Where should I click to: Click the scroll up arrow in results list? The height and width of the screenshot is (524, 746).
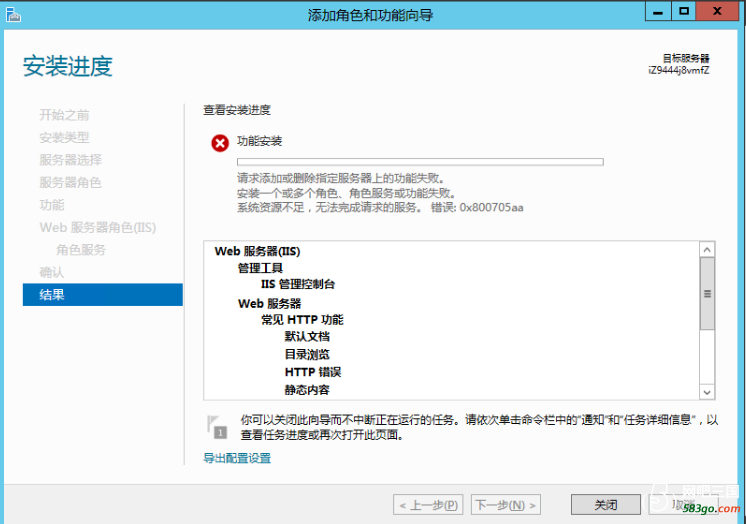[x=707, y=250]
